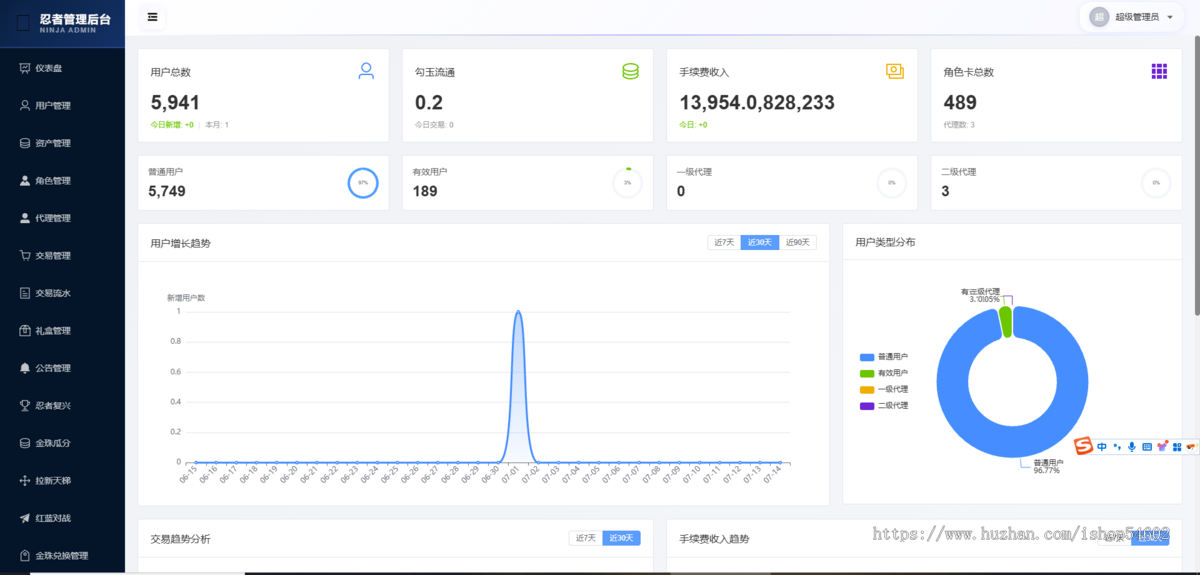Click the purple grid icon on 角色卡总数 card
The height and width of the screenshot is (575, 1200).
1159,71
